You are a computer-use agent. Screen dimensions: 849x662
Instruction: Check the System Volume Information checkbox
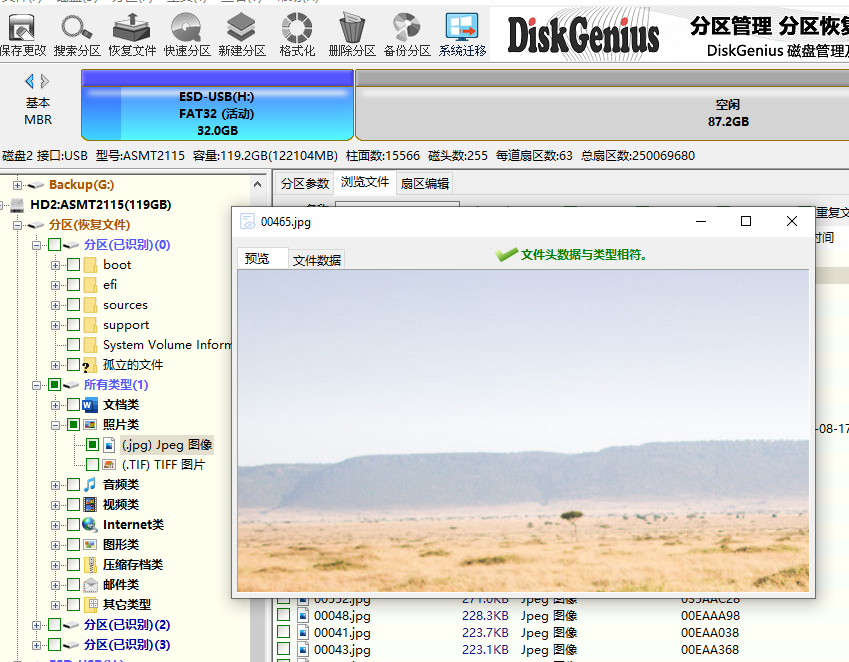point(74,345)
